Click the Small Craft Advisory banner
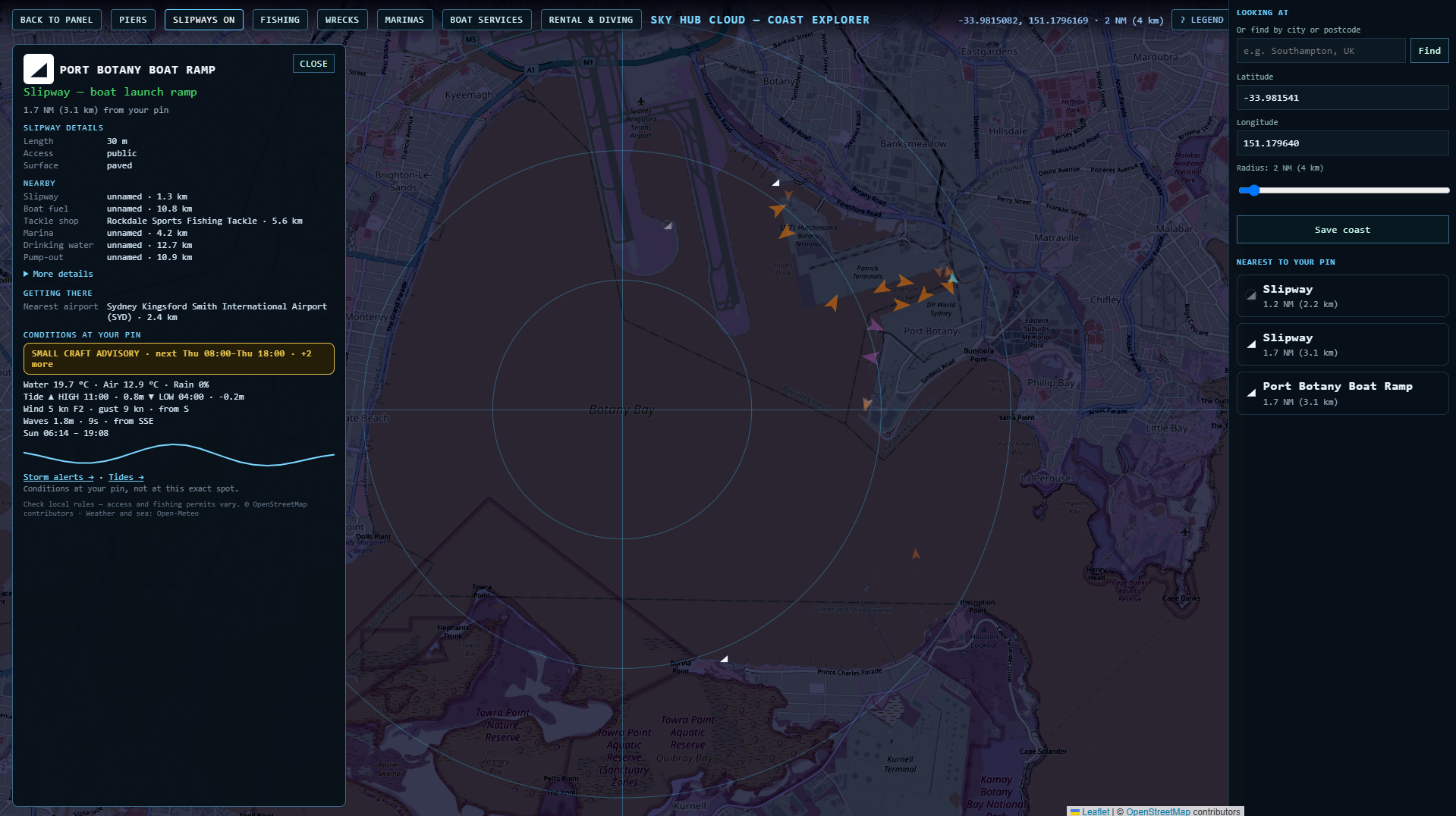Screen dimensions: 1456x816 click(179, 359)
